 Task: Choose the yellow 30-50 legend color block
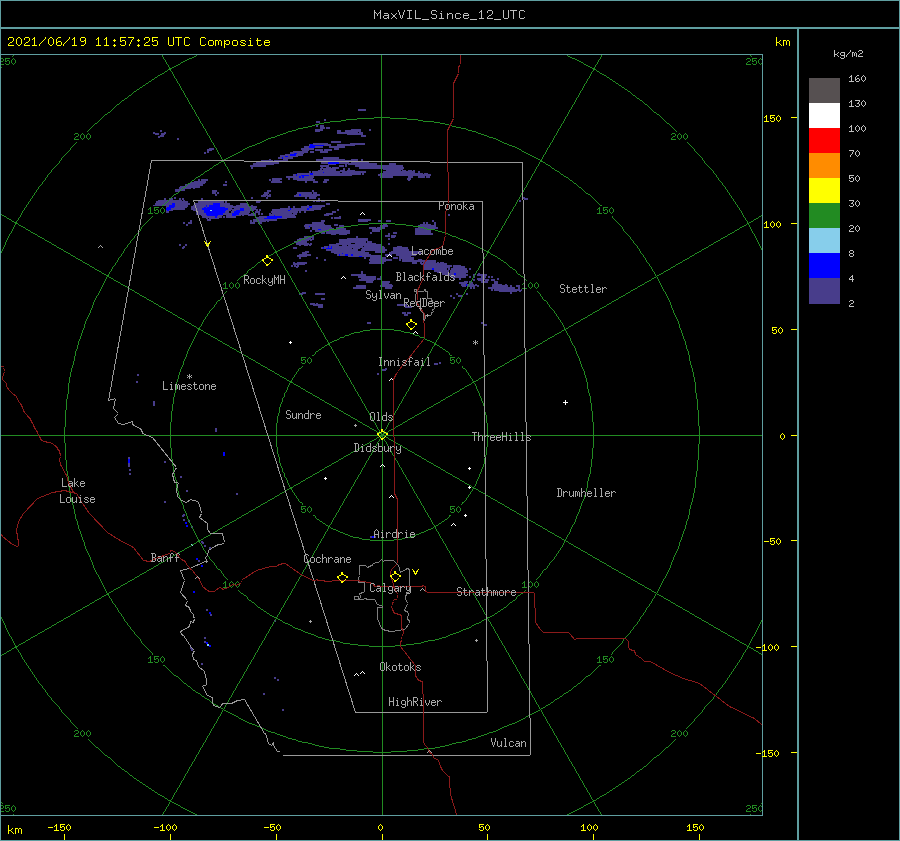point(824,191)
